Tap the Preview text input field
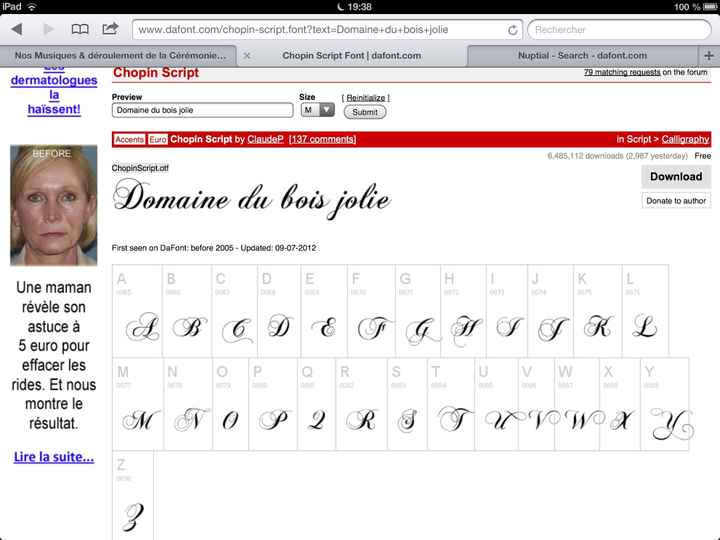This screenshot has width=720, height=540. 202,111
